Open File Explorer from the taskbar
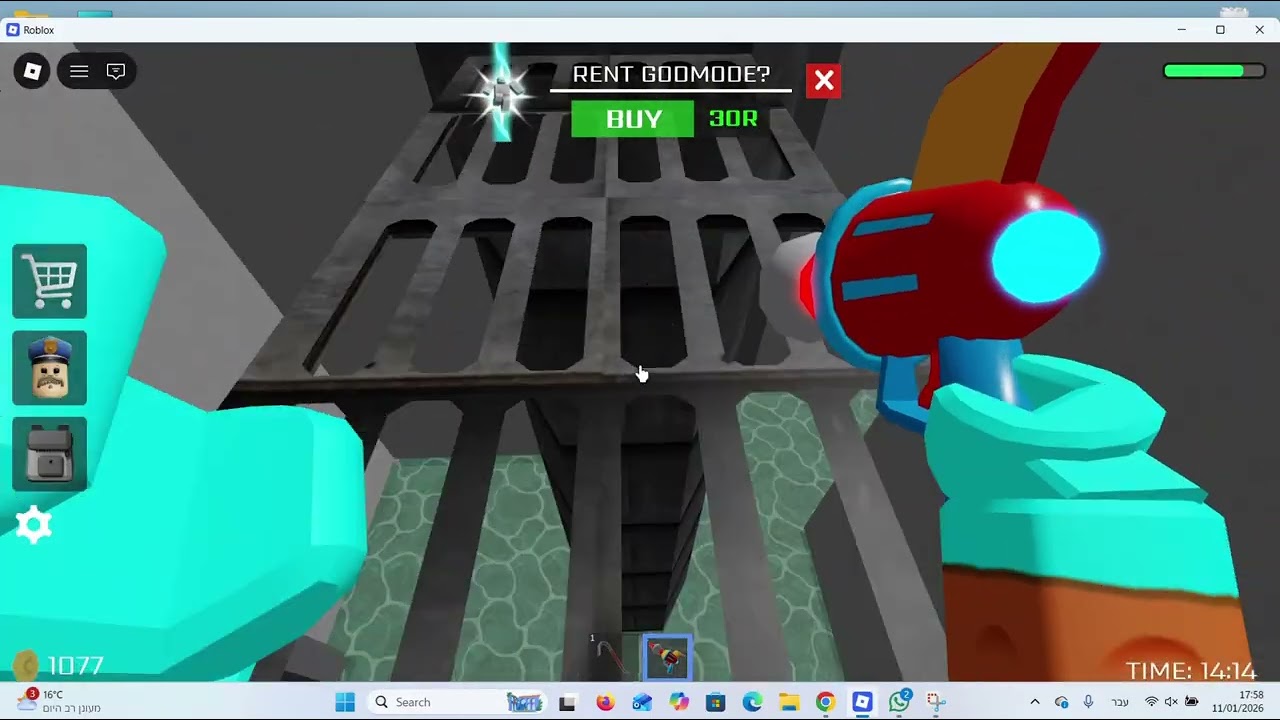Image resolution: width=1280 pixels, height=720 pixels. [x=789, y=702]
